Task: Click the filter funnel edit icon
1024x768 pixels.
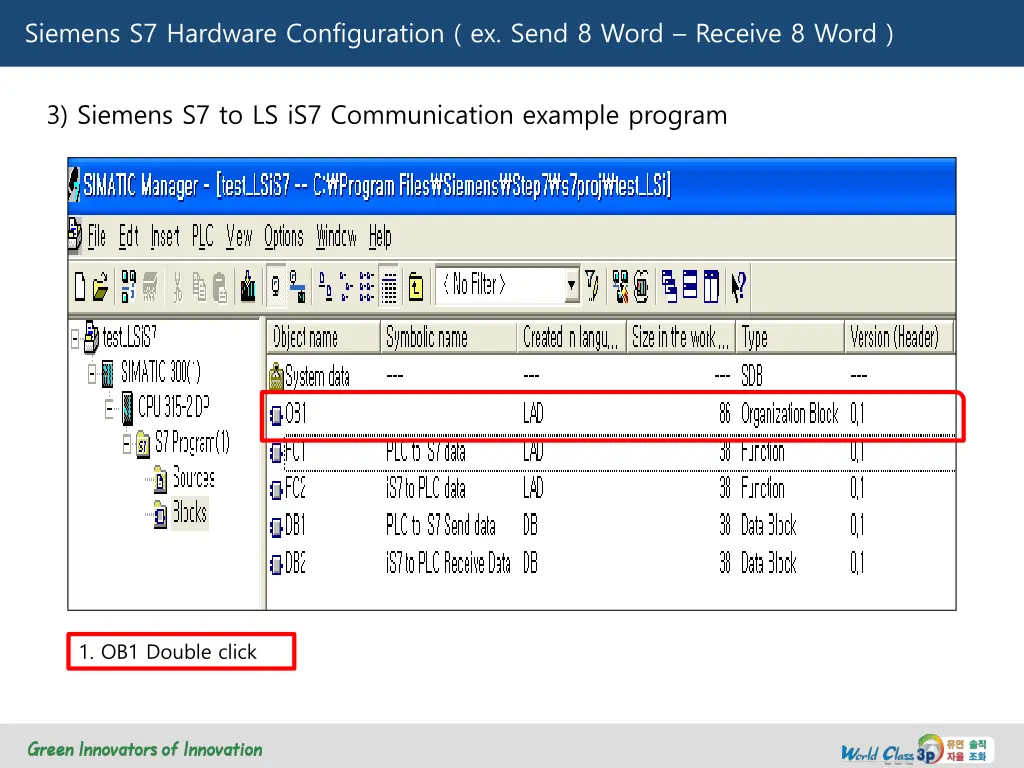Action: 592,285
